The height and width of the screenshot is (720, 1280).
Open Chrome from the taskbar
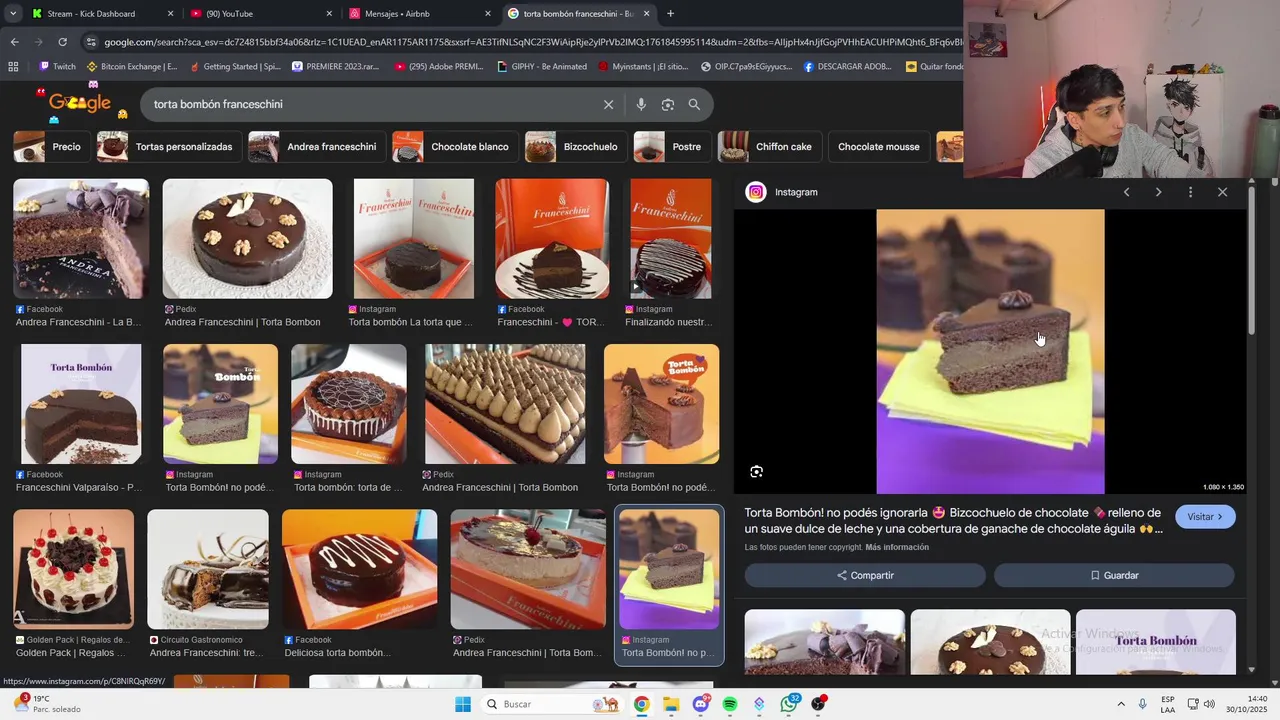642,704
